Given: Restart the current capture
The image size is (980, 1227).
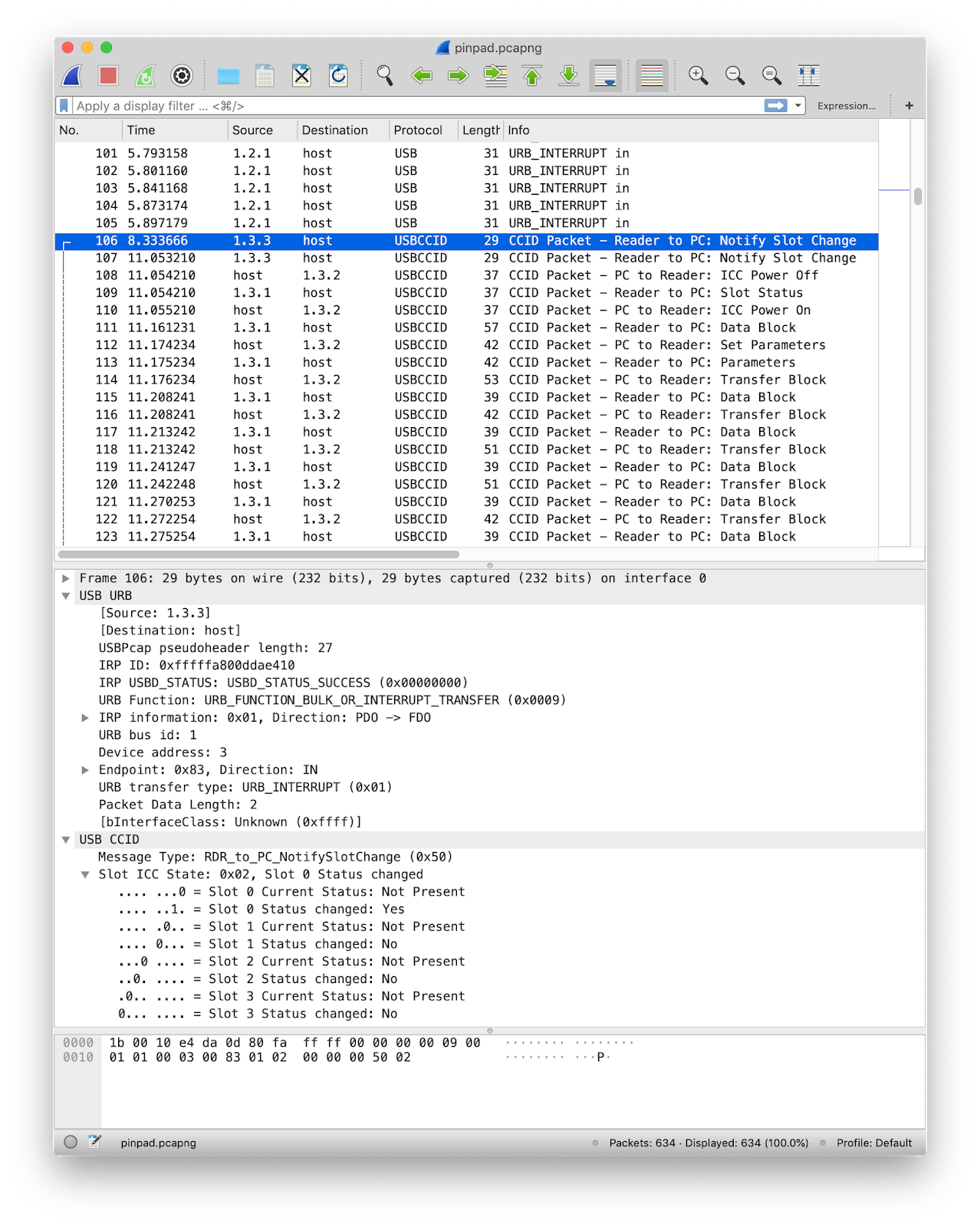Looking at the screenshot, I should click(145, 76).
